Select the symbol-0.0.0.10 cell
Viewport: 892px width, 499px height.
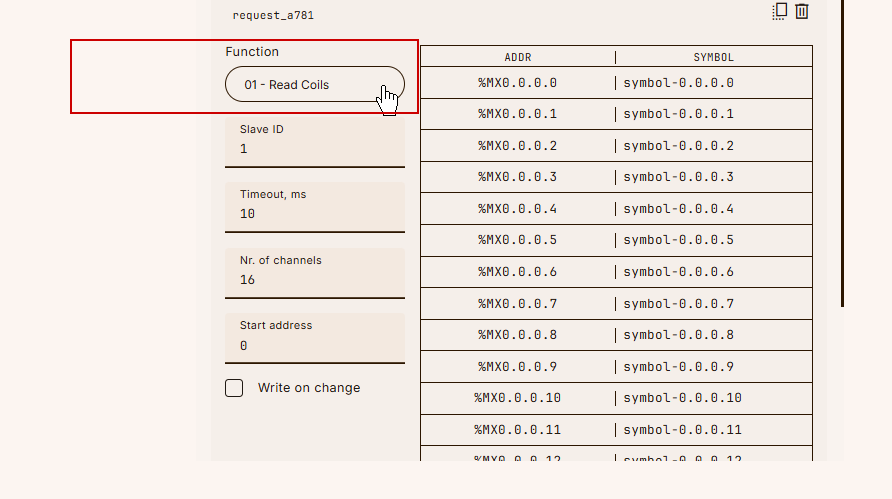[714, 398]
